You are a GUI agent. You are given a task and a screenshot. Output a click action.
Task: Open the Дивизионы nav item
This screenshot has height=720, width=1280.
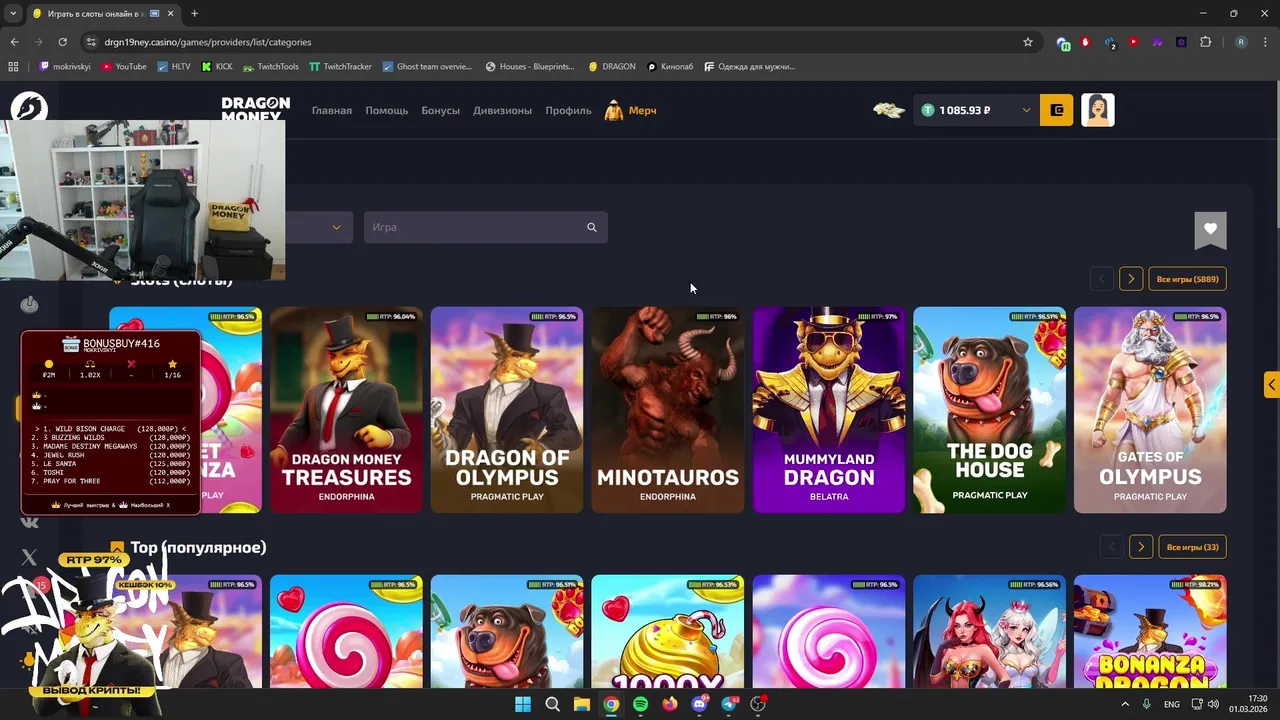pyautogui.click(x=502, y=110)
